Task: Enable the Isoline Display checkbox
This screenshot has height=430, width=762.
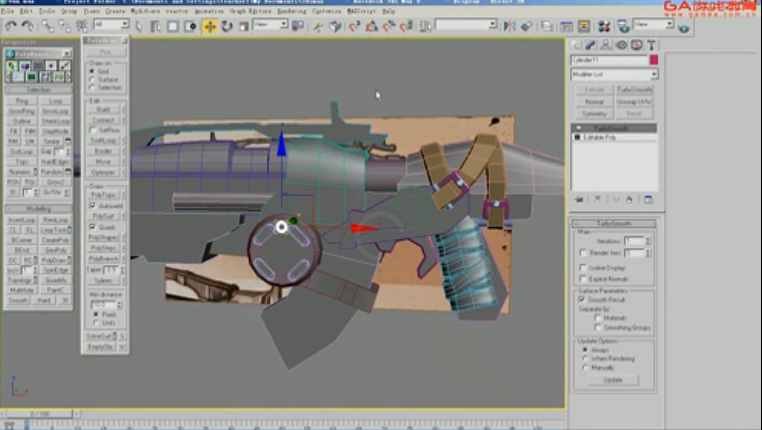Action: tap(583, 268)
